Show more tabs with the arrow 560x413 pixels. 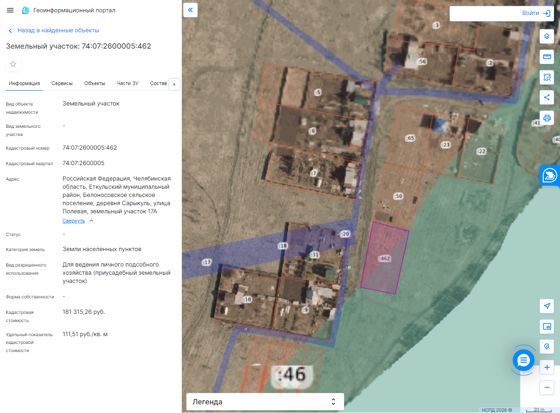point(174,84)
